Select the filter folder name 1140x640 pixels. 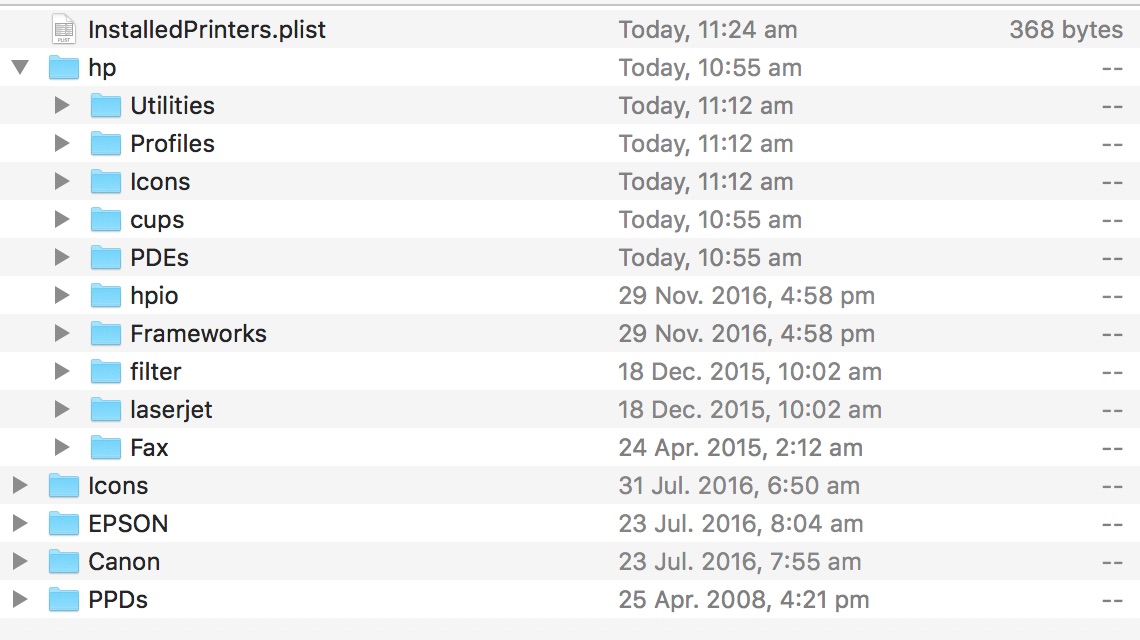point(156,372)
